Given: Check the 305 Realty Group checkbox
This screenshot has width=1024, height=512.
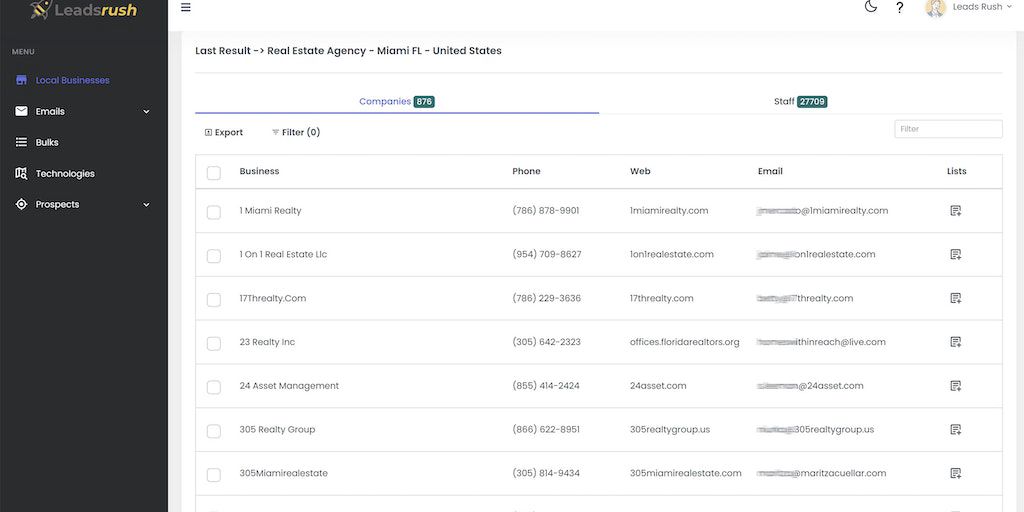Looking at the screenshot, I should (213, 431).
